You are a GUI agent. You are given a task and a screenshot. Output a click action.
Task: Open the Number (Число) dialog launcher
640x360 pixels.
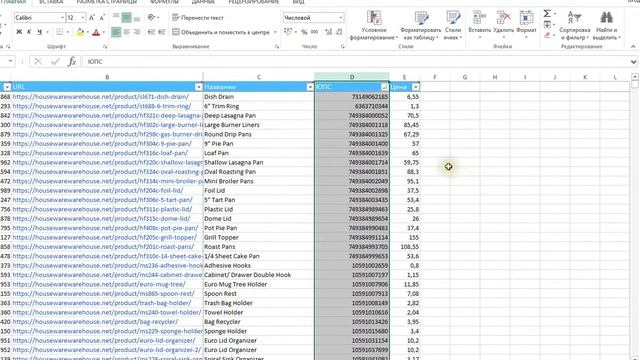pos(342,47)
